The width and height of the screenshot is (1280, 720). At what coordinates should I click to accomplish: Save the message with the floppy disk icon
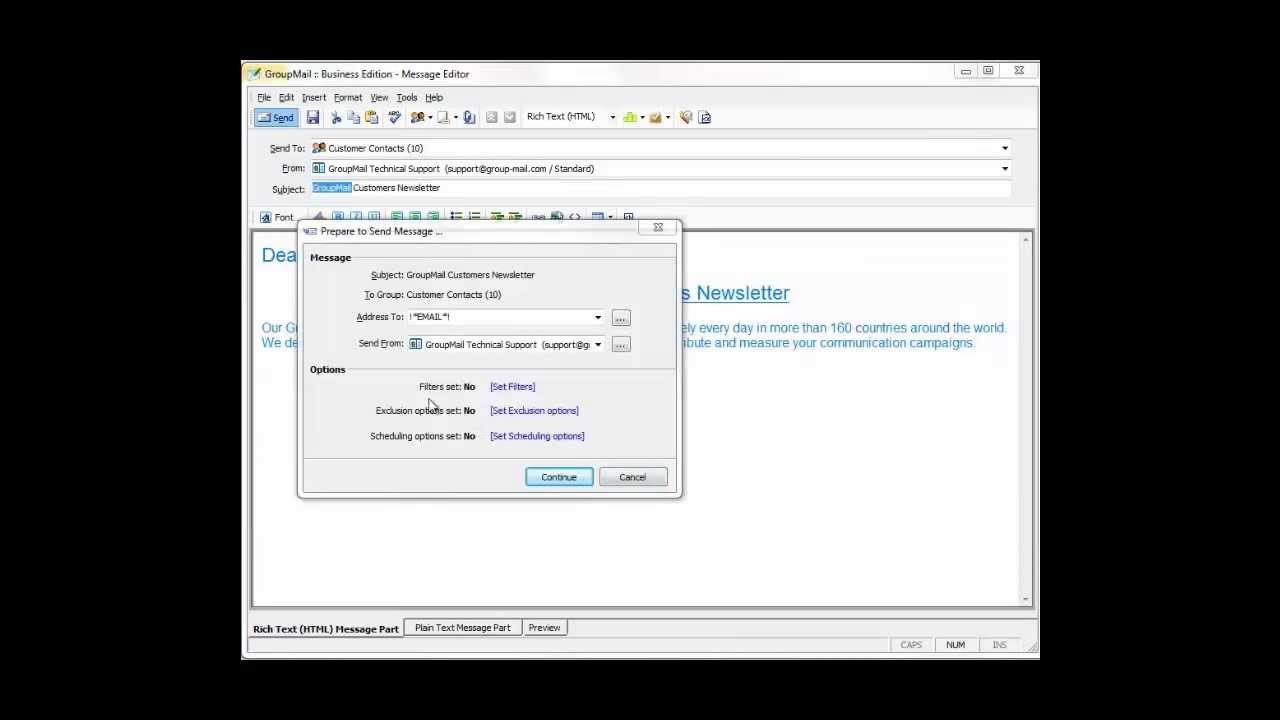click(x=313, y=118)
